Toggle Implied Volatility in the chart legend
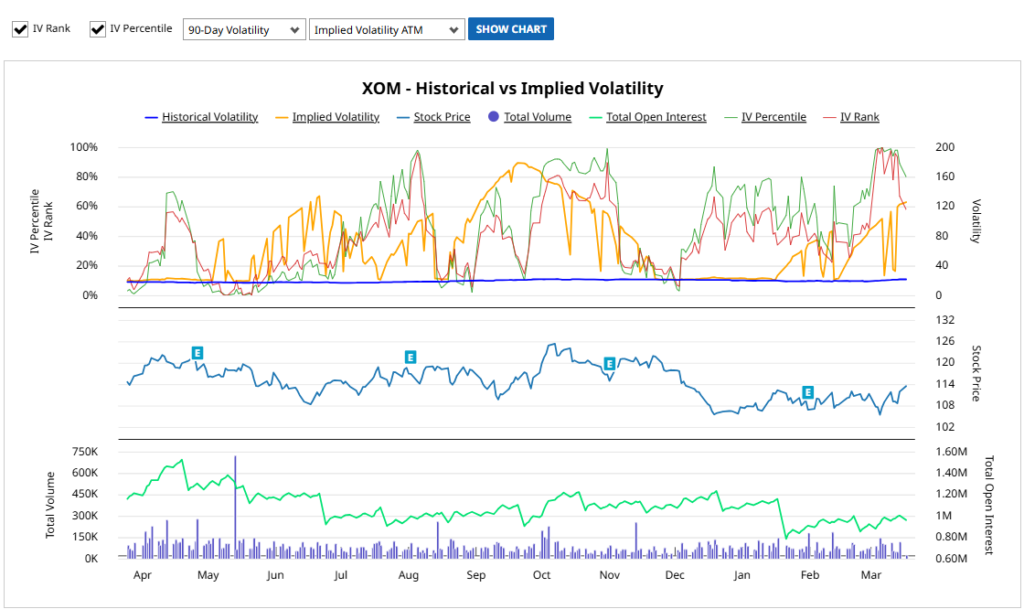Screen dimensions: 1024x609 [x=335, y=117]
